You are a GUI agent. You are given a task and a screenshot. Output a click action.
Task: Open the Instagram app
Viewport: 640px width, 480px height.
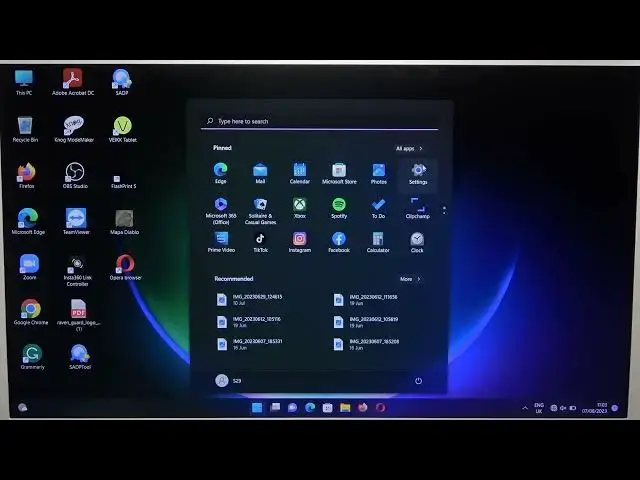300,242
